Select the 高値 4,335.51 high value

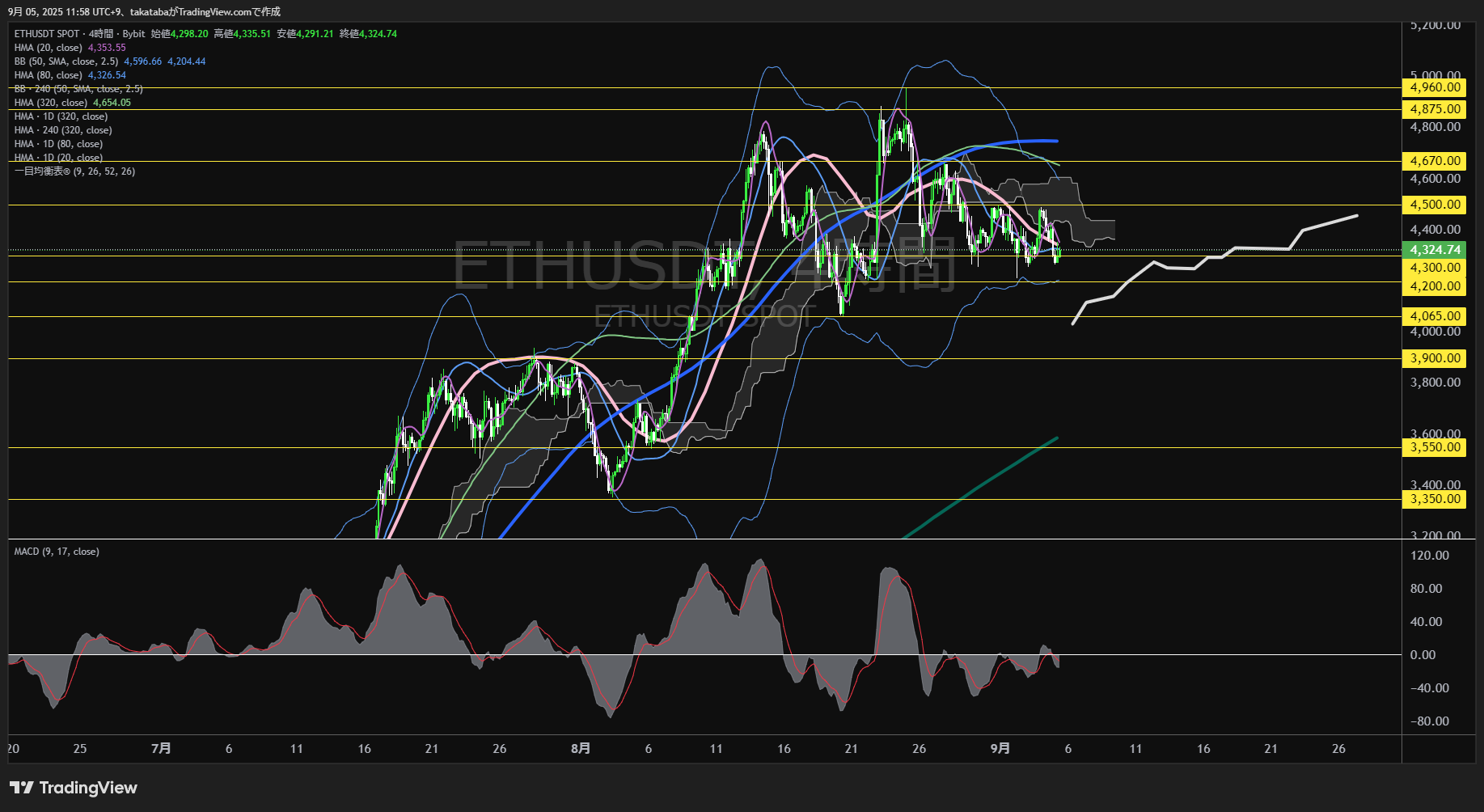[x=243, y=34]
